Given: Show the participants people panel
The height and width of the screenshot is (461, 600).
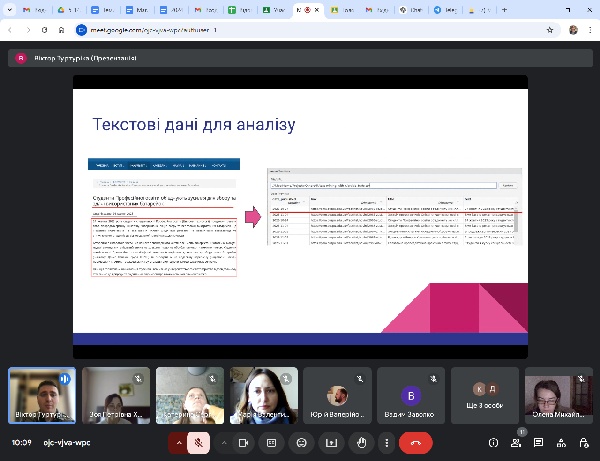Looking at the screenshot, I should tap(516, 442).
